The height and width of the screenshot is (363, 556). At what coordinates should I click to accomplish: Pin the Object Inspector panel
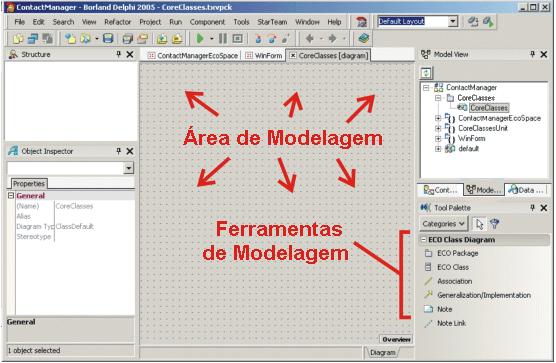pos(118,151)
